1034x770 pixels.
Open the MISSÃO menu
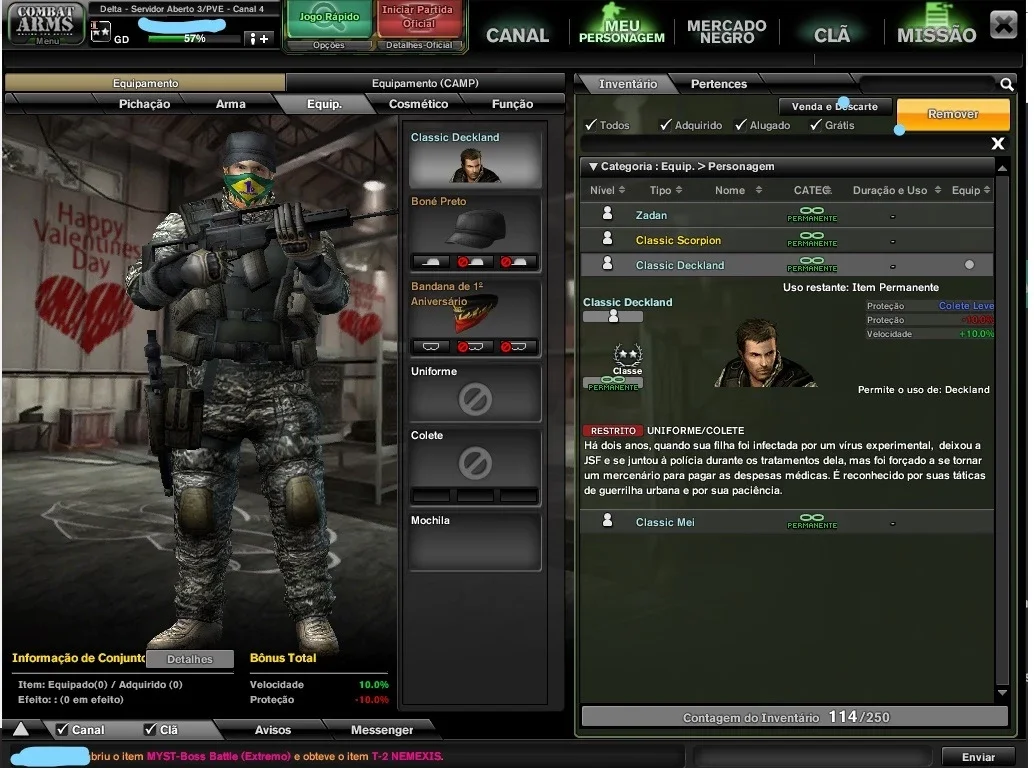click(936, 25)
